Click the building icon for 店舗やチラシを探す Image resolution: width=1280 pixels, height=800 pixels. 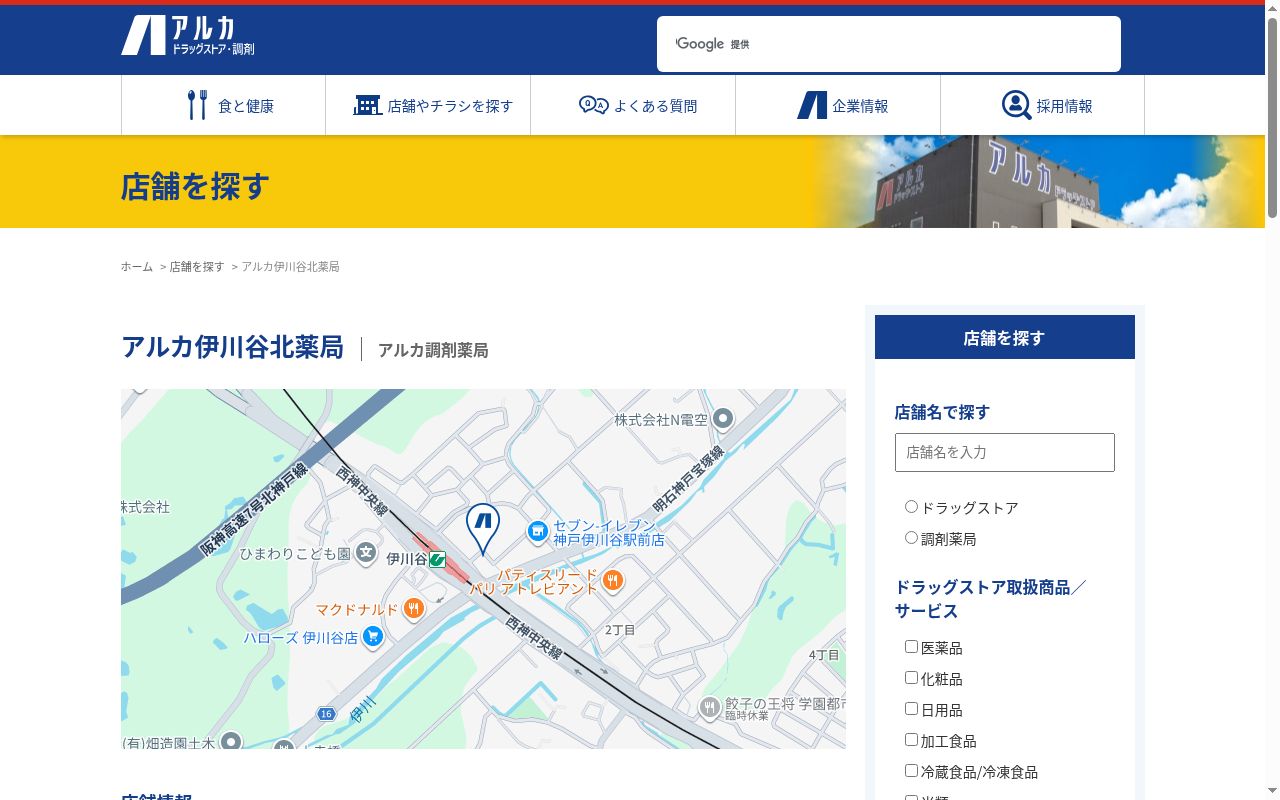[x=367, y=105]
